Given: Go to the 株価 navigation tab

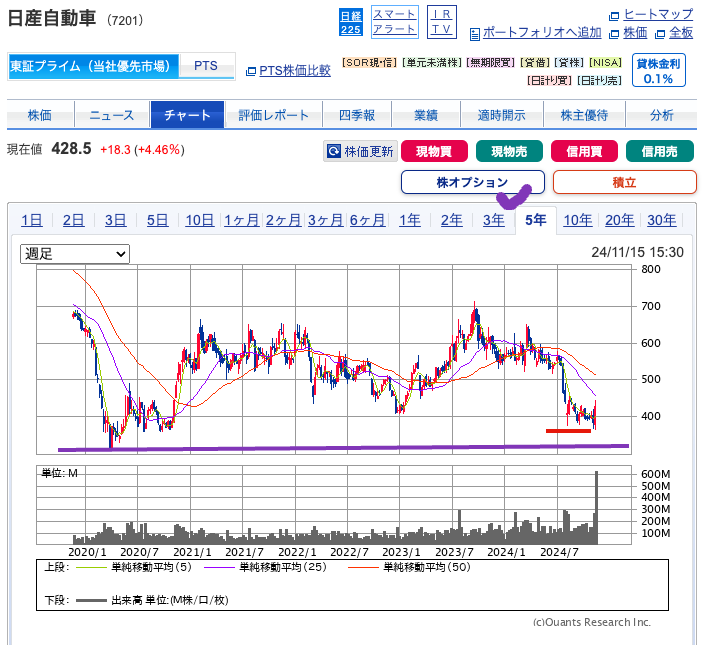Looking at the screenshot, I should pyautogui.click(x=40, y=115).
